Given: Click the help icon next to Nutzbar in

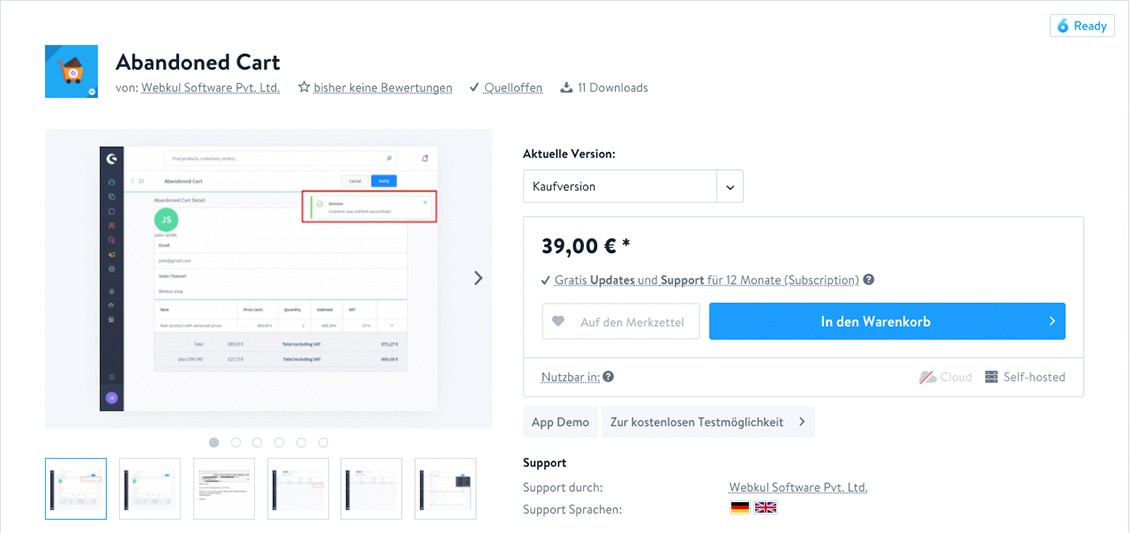Looking at the screenshot, I should coord(608,377).
